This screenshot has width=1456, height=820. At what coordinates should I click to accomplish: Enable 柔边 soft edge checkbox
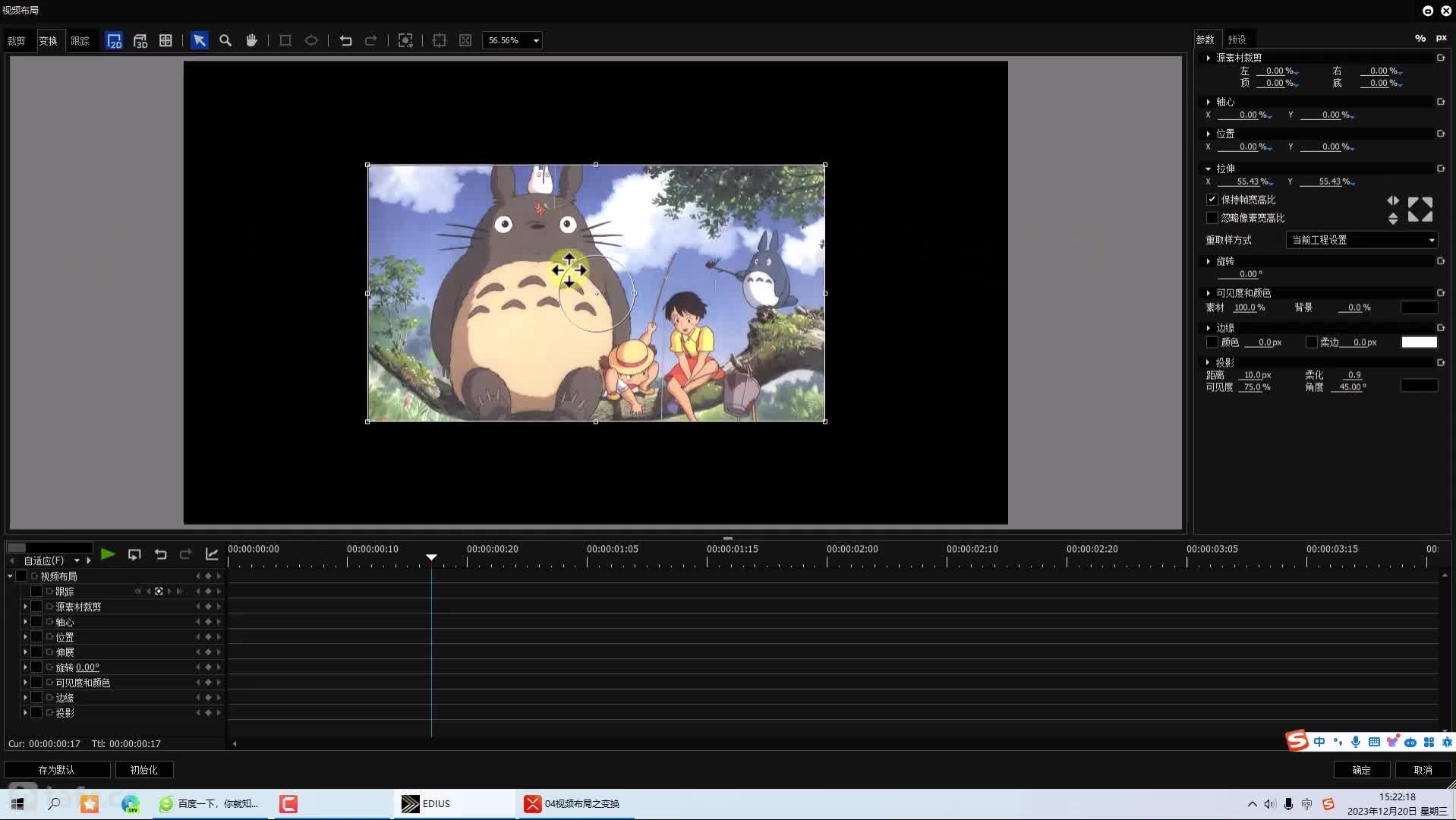[1311, 342]
